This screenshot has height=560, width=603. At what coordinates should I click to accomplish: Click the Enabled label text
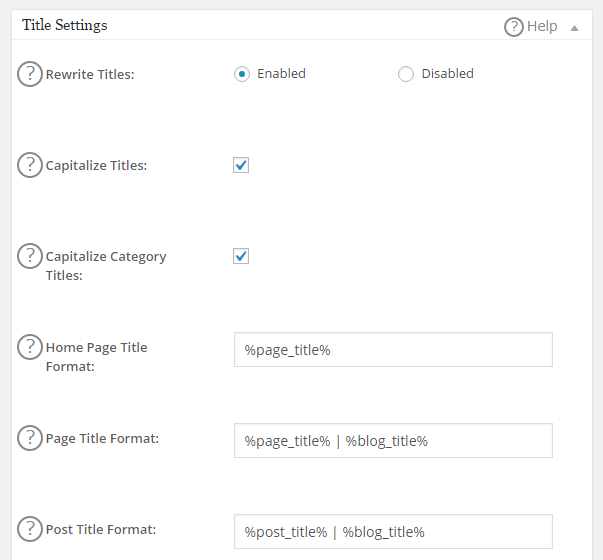(281, 74)
